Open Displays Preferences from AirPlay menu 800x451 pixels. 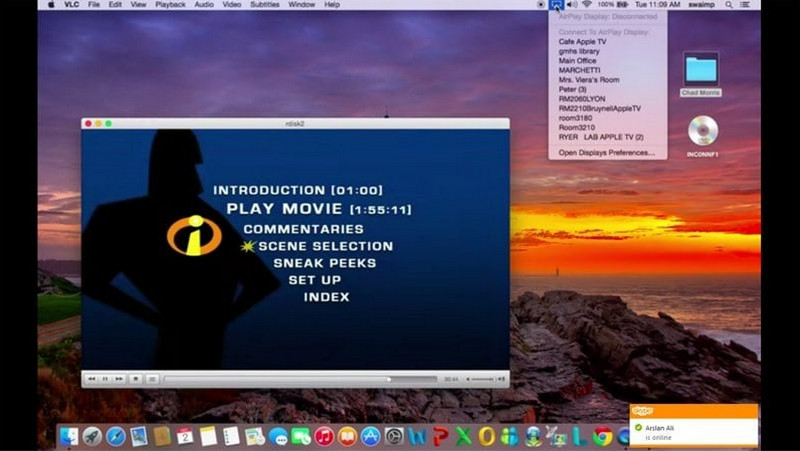click(607, 153)
